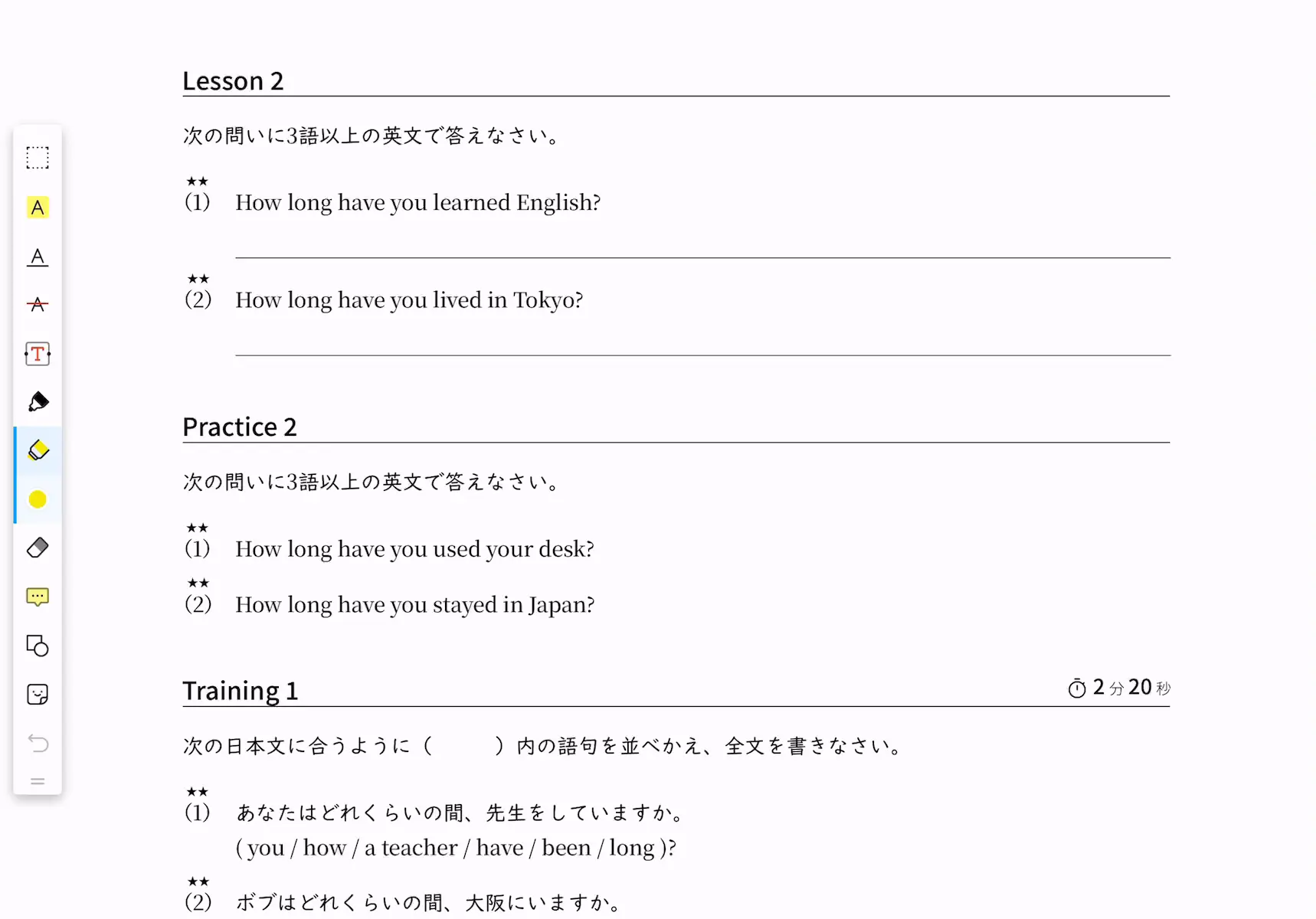This screenshot has height=919, width=1316.
Task: Select the underline text annotation tool
Action: coord(38,257)
